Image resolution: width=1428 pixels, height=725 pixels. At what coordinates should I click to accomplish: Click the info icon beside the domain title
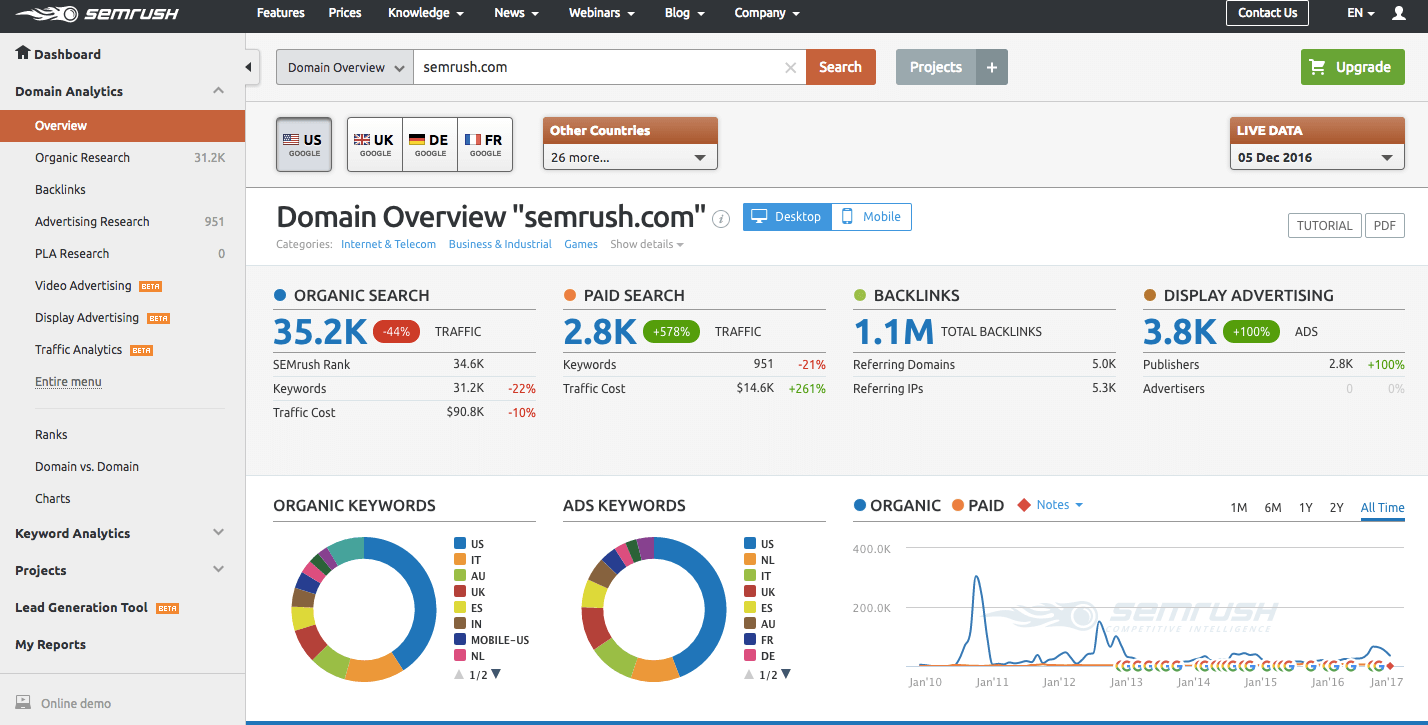coord(721,218)
